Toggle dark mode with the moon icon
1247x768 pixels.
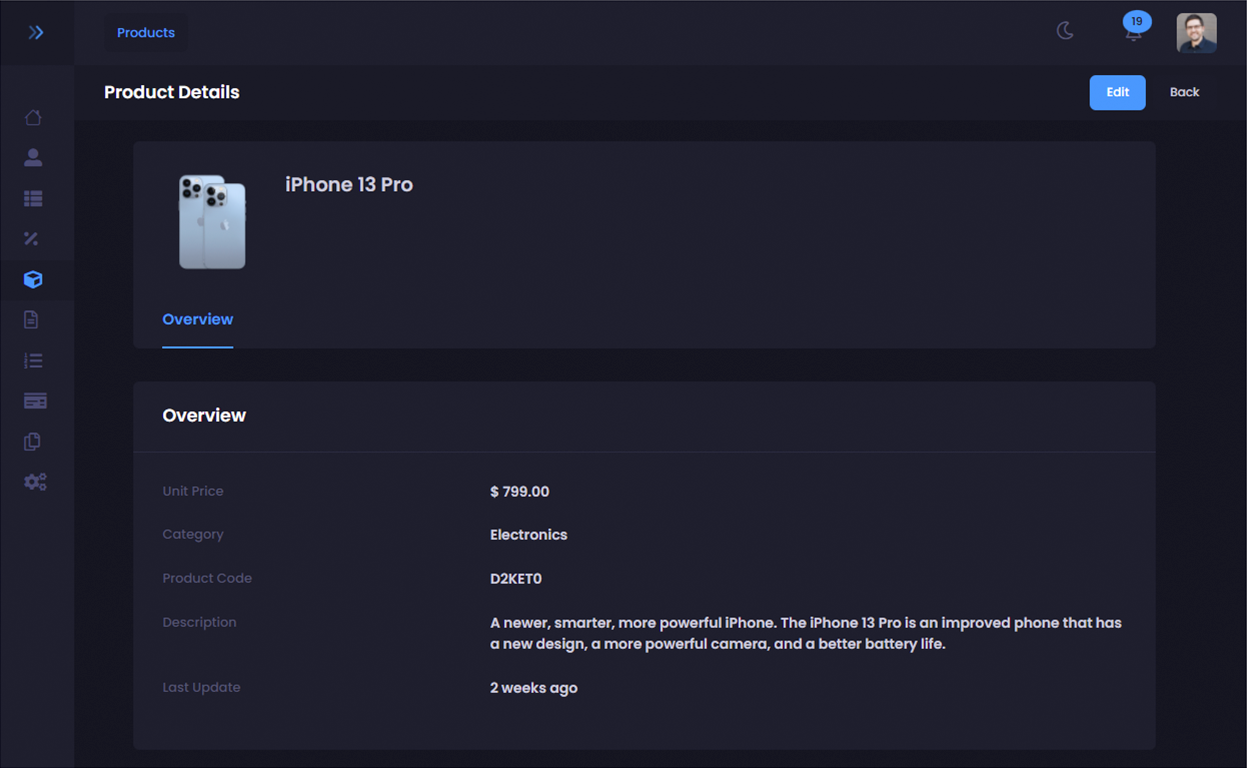(1065, 31)
